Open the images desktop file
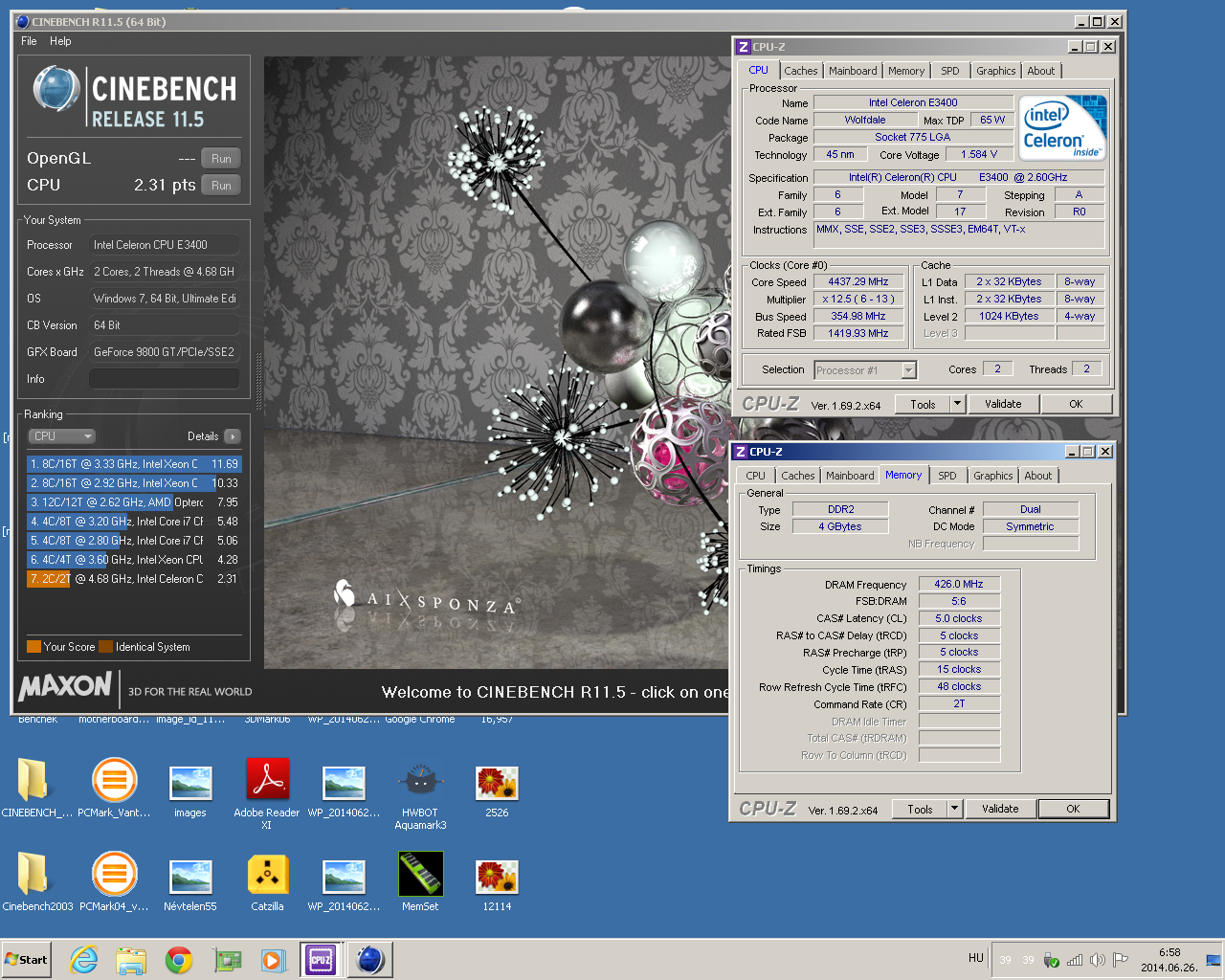This screenshot has height=980, width=1225. [x=190, y=790]
